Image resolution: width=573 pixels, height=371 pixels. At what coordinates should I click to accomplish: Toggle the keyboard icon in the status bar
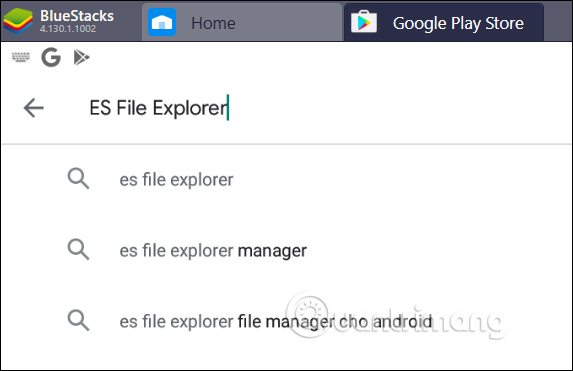tap(20, 57)
